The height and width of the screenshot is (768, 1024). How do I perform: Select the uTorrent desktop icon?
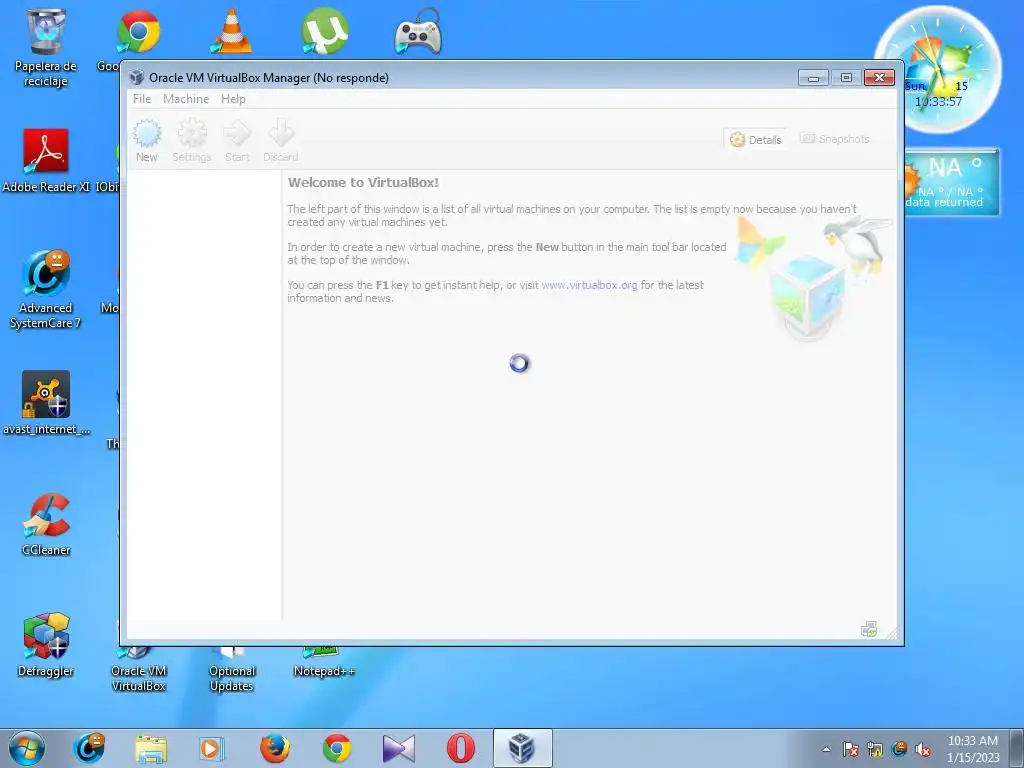[325, 31]
